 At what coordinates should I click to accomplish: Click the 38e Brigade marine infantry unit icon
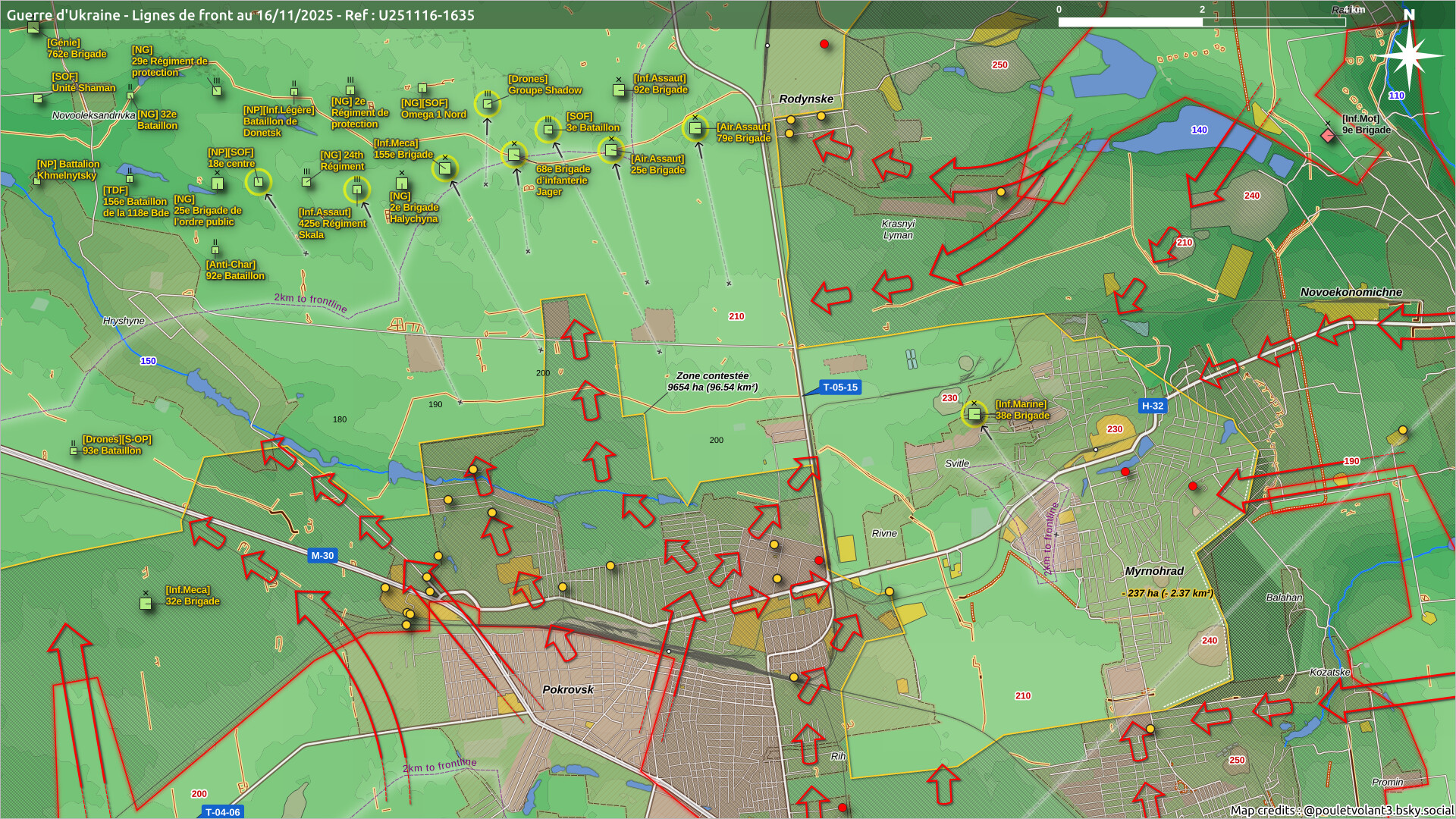[x=974, y=414]
